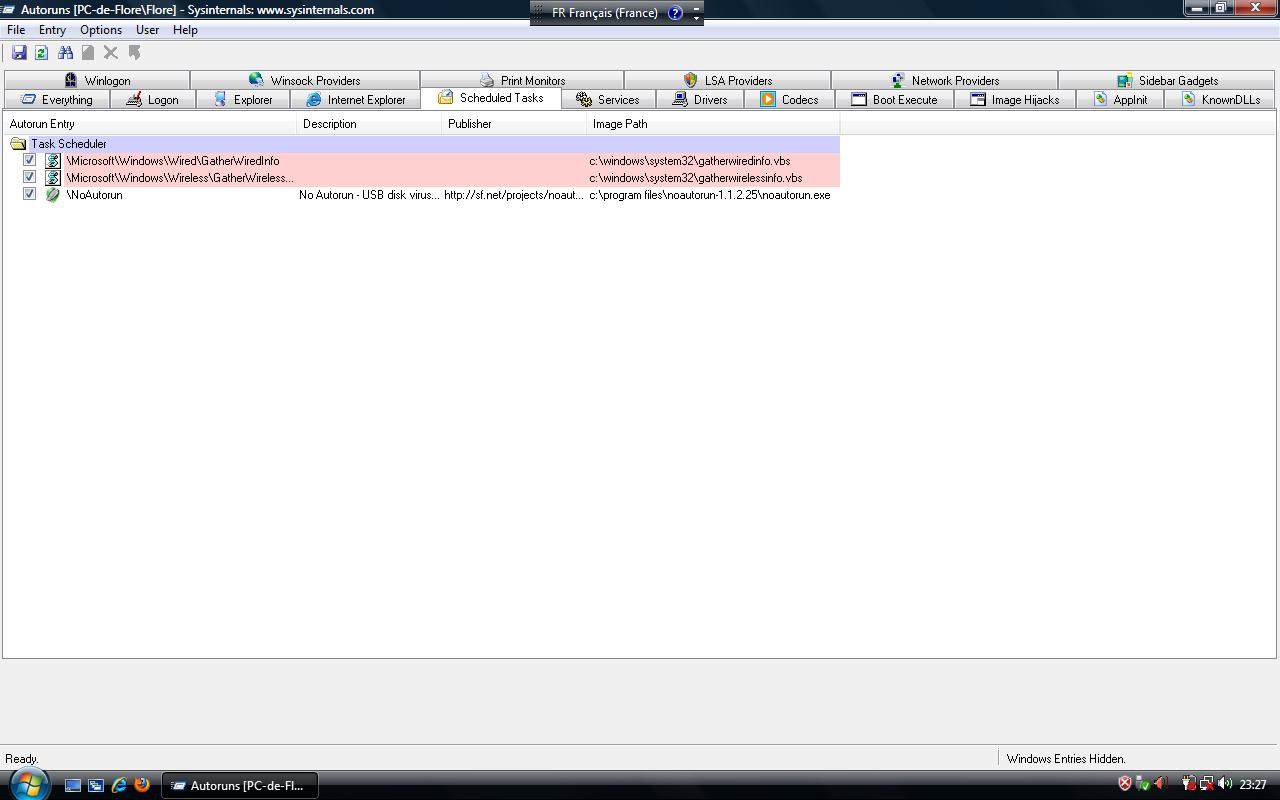
Task: Uncheck the GatherWiredInfo task checkbox
Action: coord(30,160)
